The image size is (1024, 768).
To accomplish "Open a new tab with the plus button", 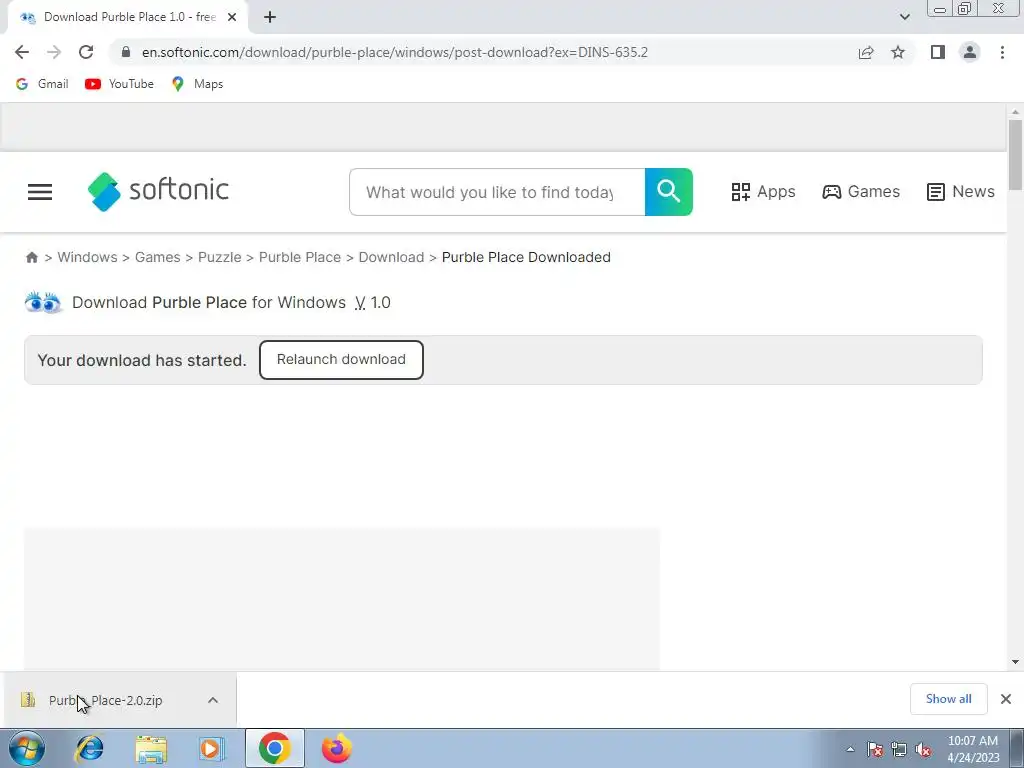I will (x=270, y=18).
